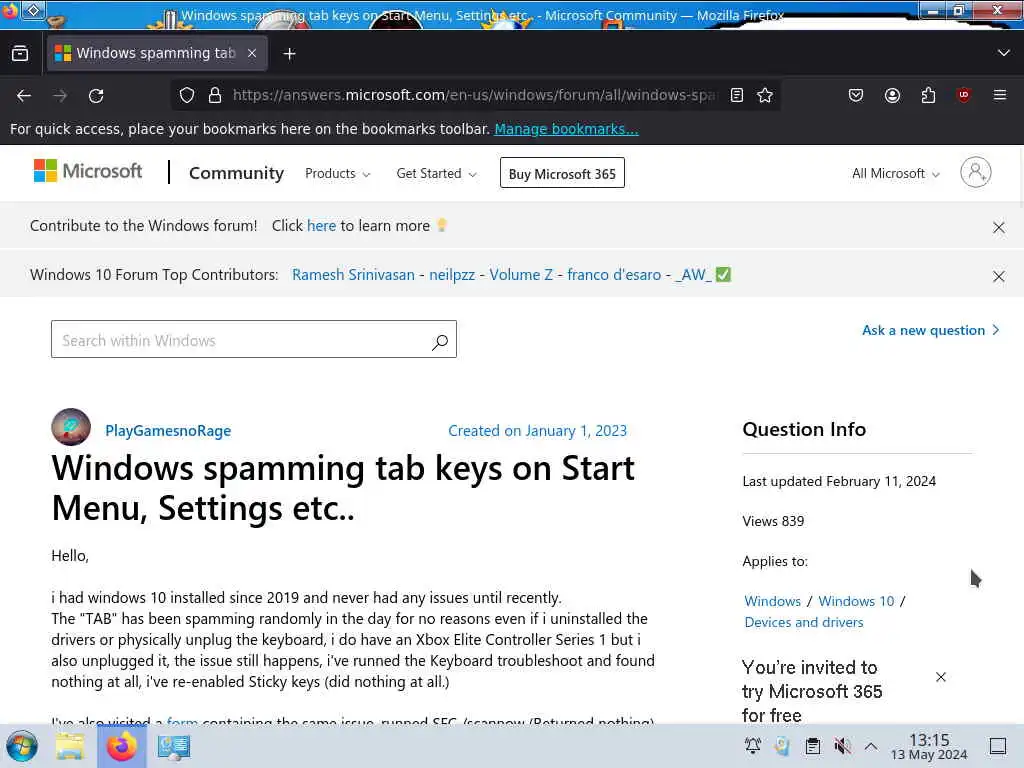This screenshot has height=768, width=1024.
Task: Open a new tab
Action: tap(290, 54)
